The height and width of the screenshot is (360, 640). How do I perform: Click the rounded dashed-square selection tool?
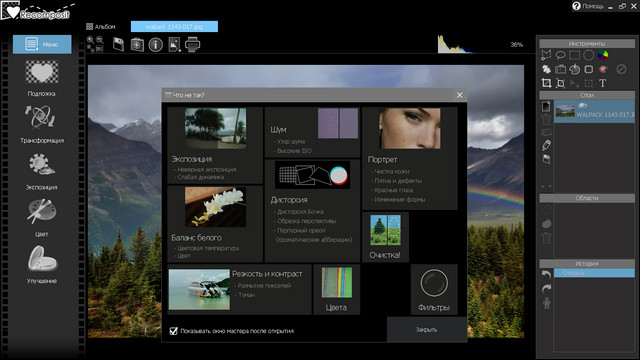(589, 69)
